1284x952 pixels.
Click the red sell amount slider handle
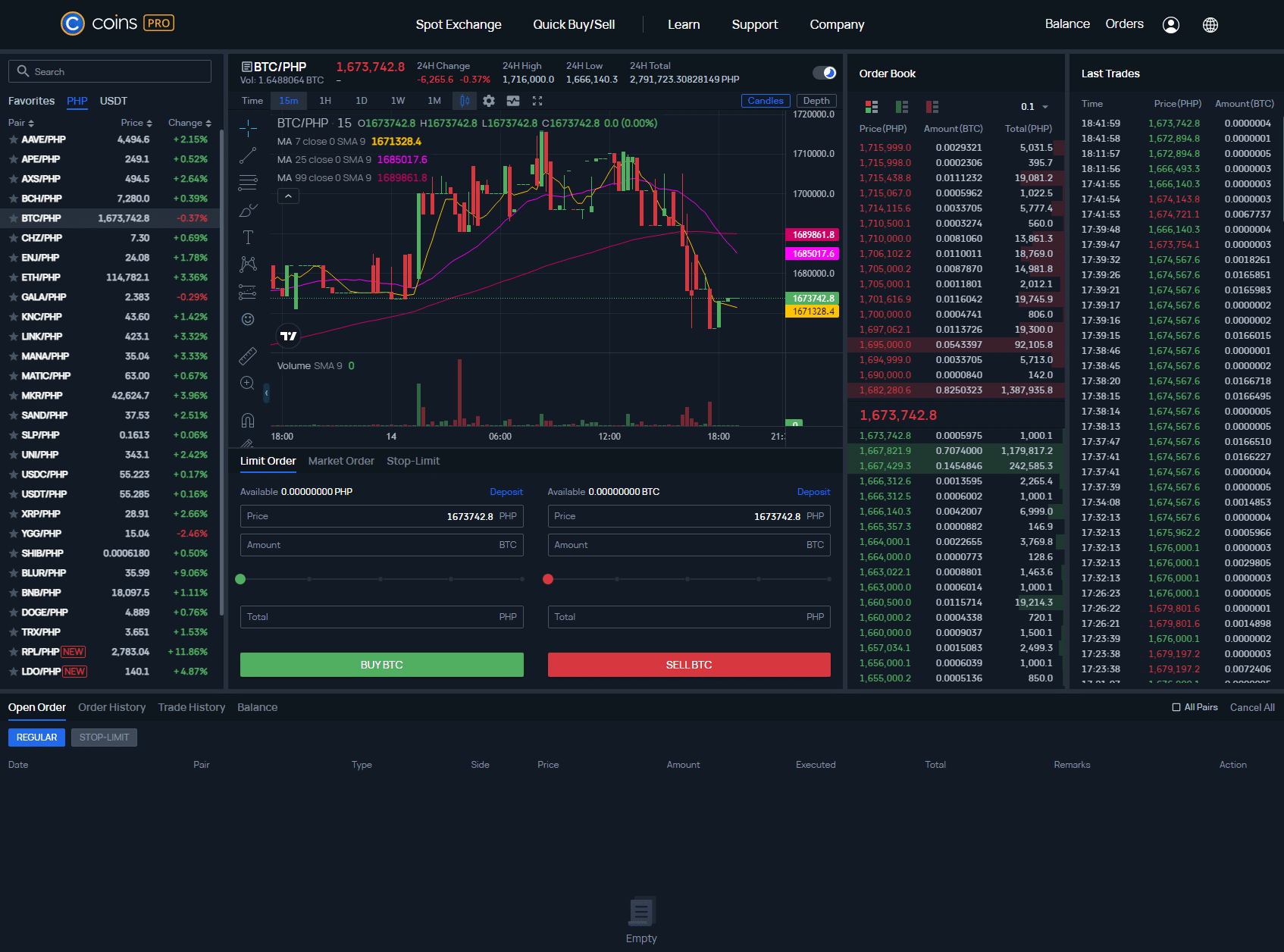(x=548, y=579)
